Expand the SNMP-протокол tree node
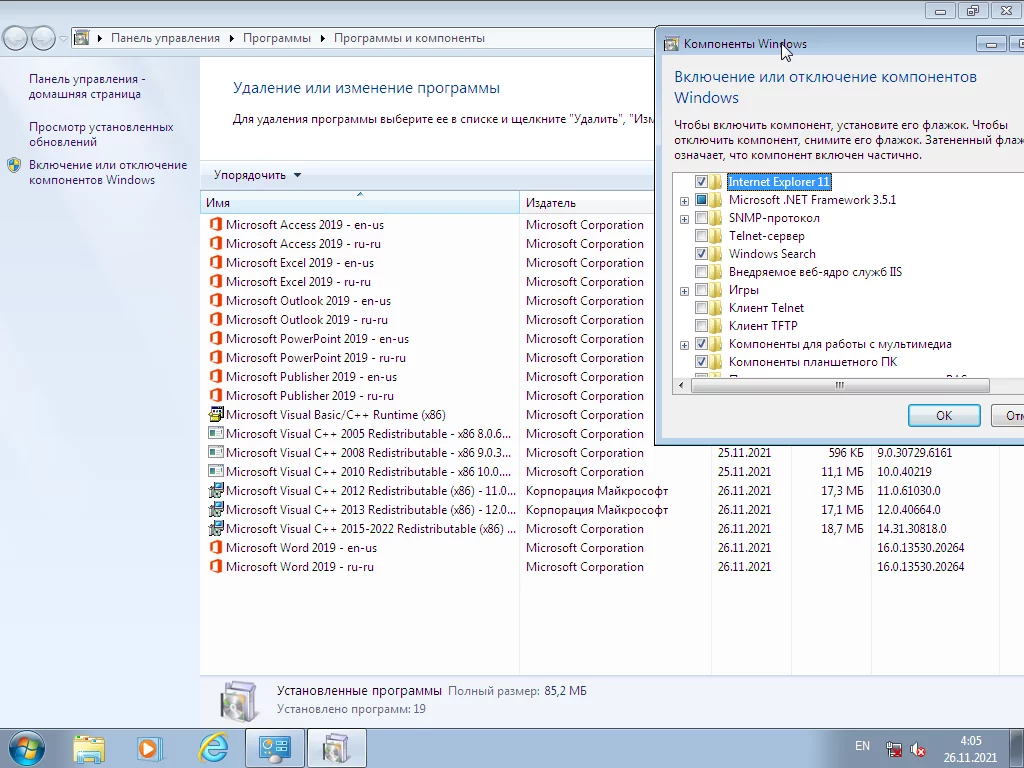The height and width of the screenshot is (768, 1024). pyautogui.click(x=684, y=219)
